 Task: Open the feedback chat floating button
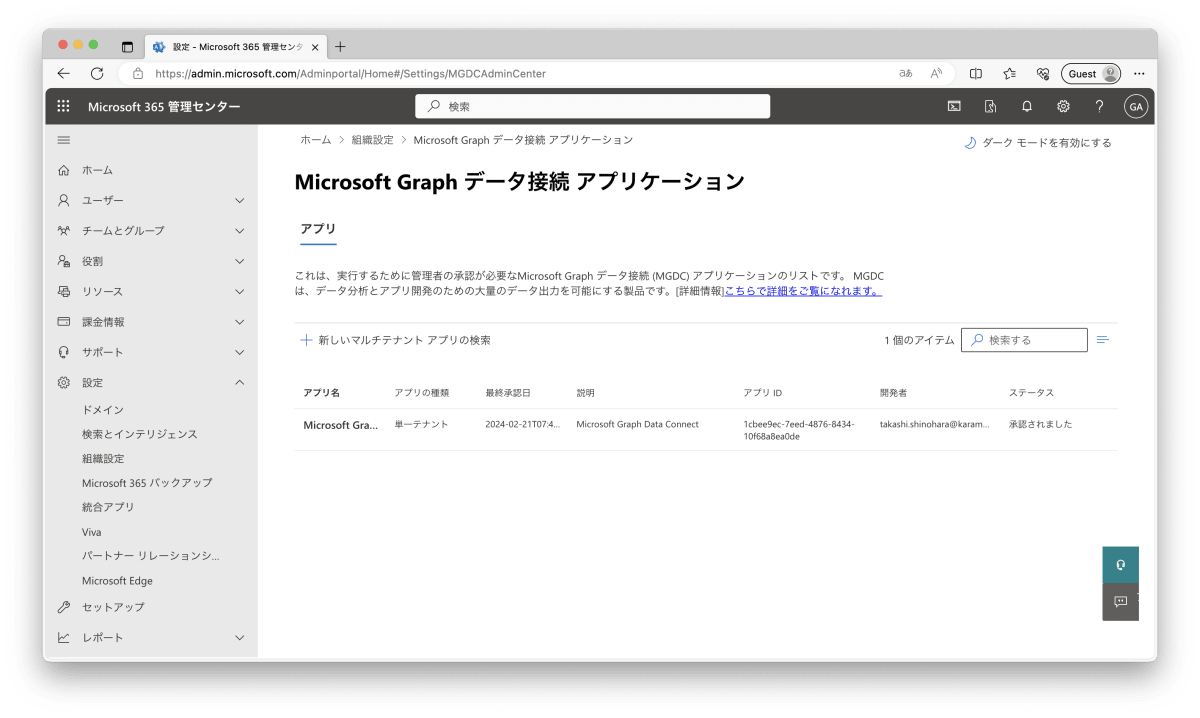coord(1120,601)
